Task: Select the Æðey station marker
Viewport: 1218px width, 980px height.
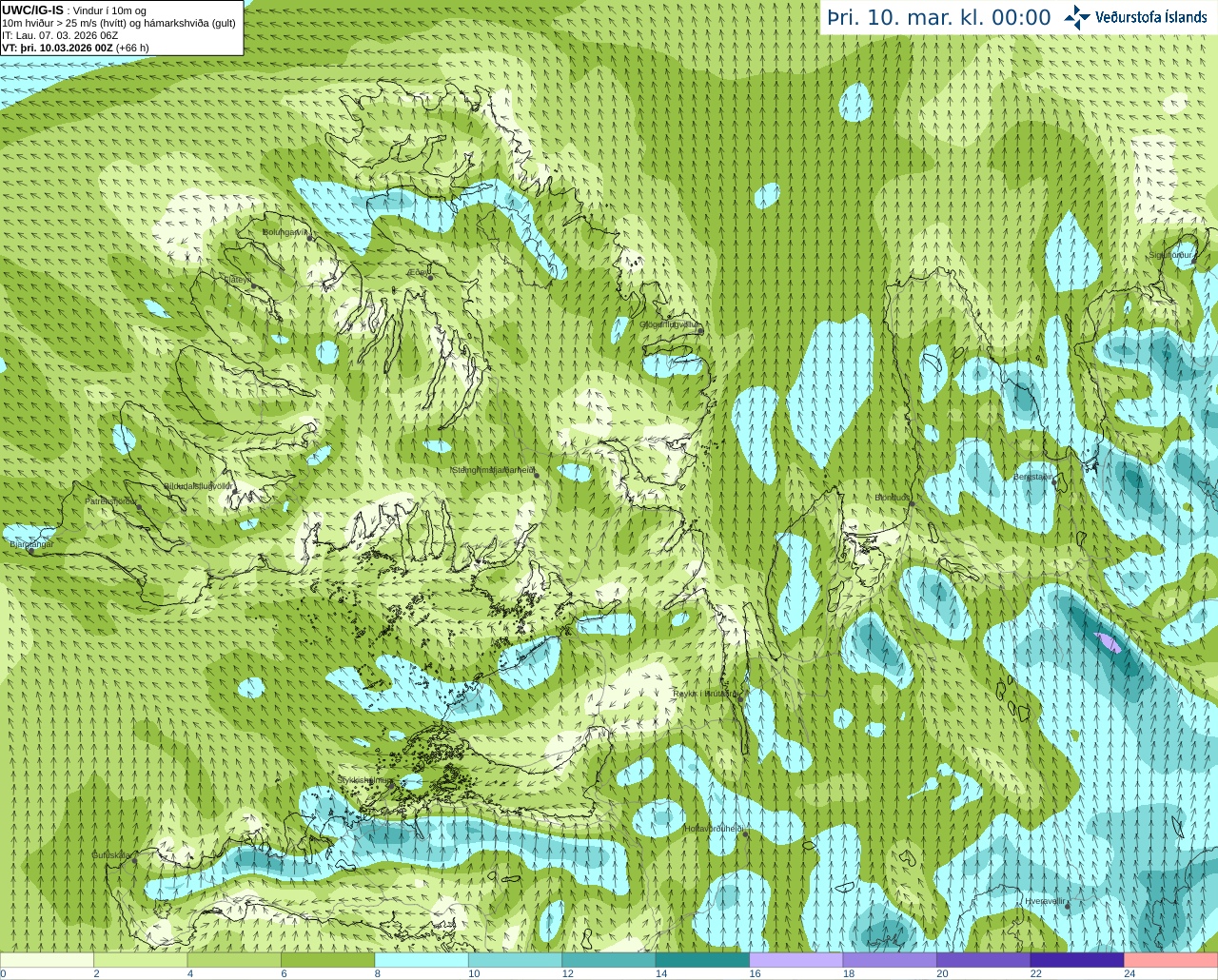Action: click(430, 276)
